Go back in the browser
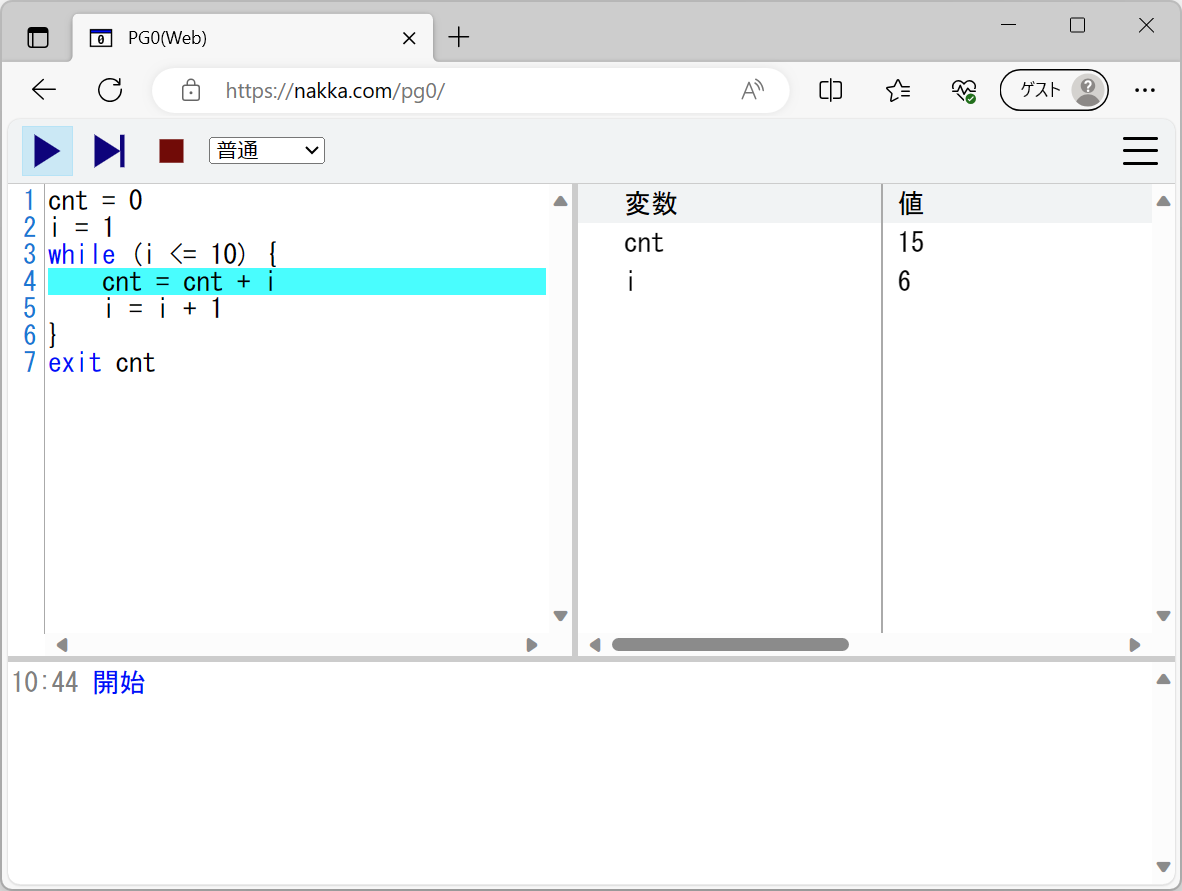This screenshot has height=891, width=1182. point(44,90)
